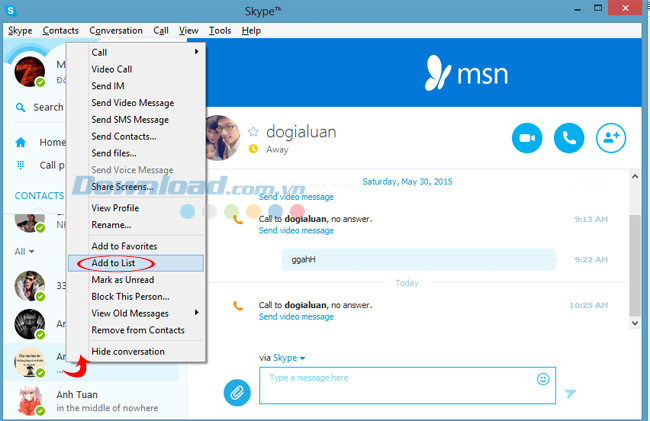This screenshot has height=421, width=650.
Task: Open the Skype menu
Action: point(20,31)
